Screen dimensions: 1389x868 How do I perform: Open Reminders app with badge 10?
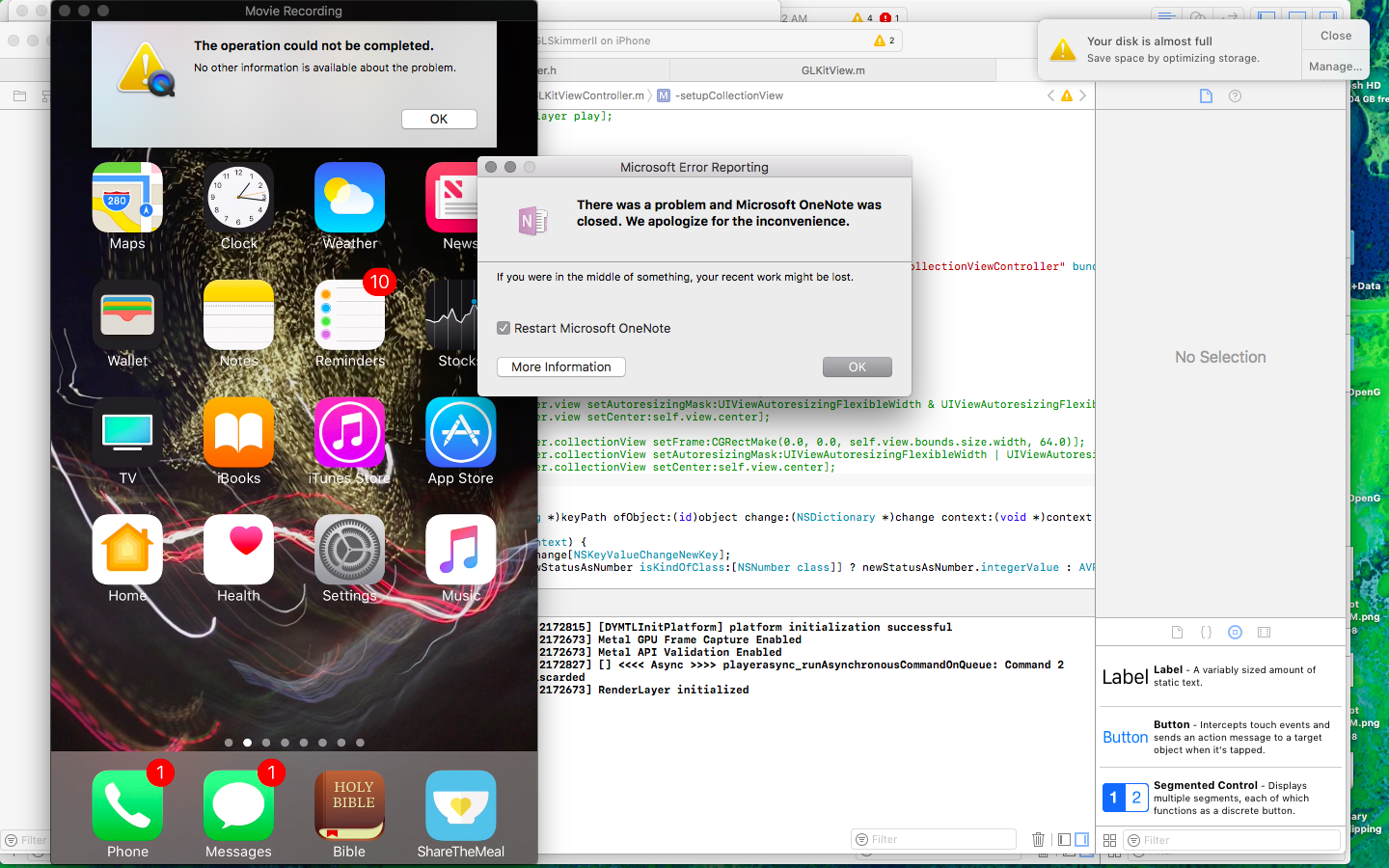[349, 315]
